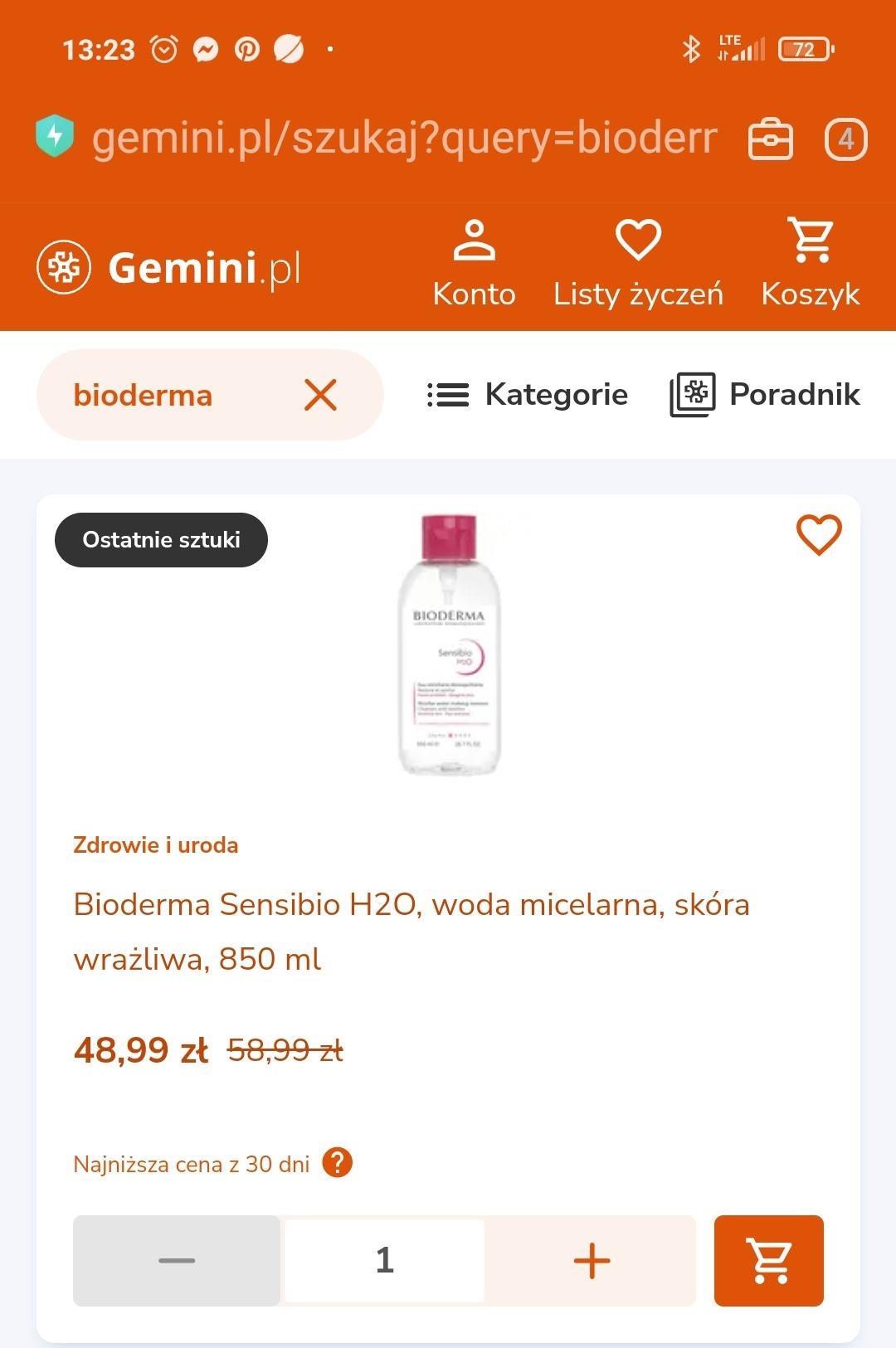Decrease quantity with minus button

(177, 1260)
